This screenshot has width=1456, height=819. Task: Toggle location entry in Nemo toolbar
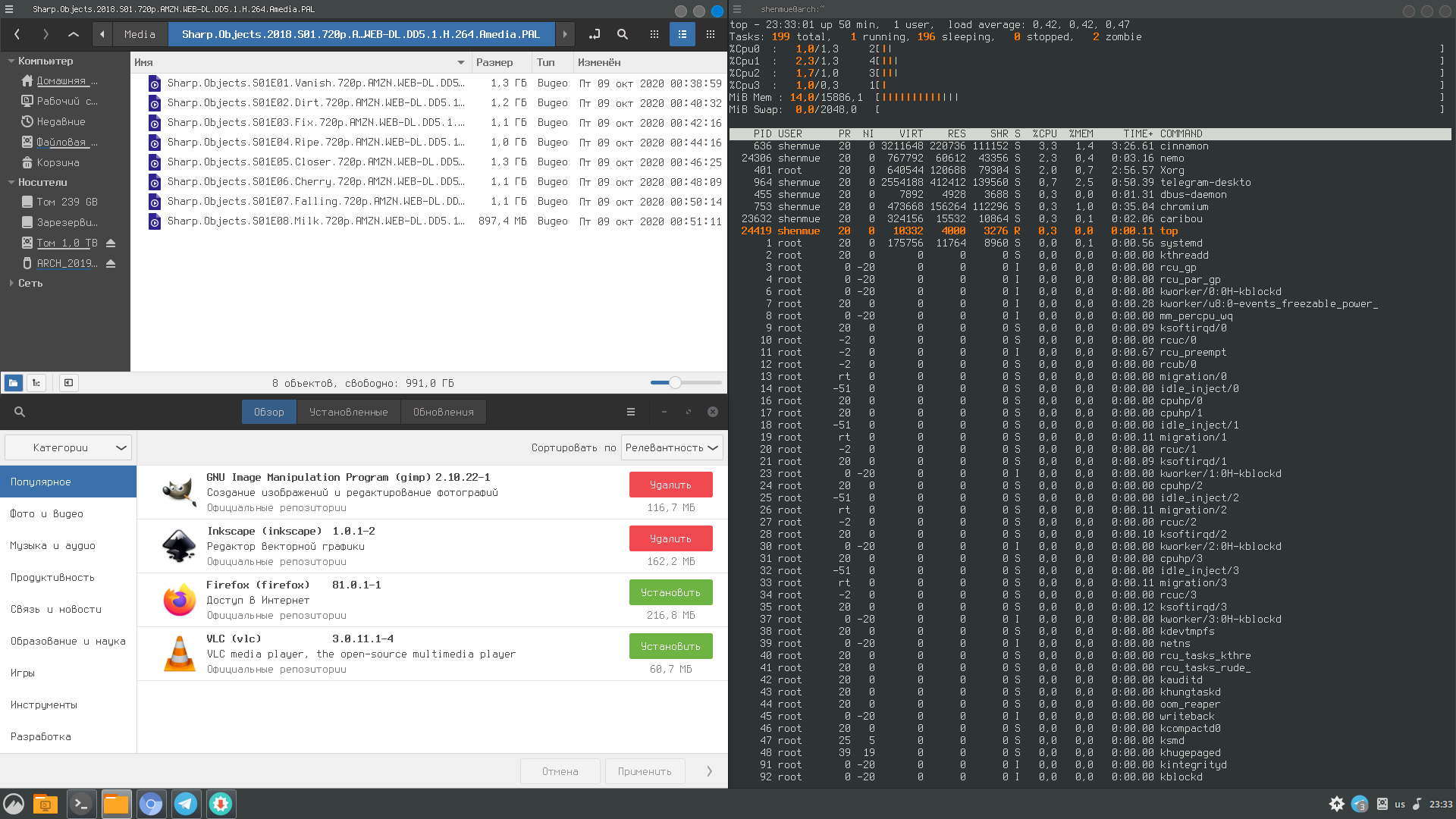point(595,34)
